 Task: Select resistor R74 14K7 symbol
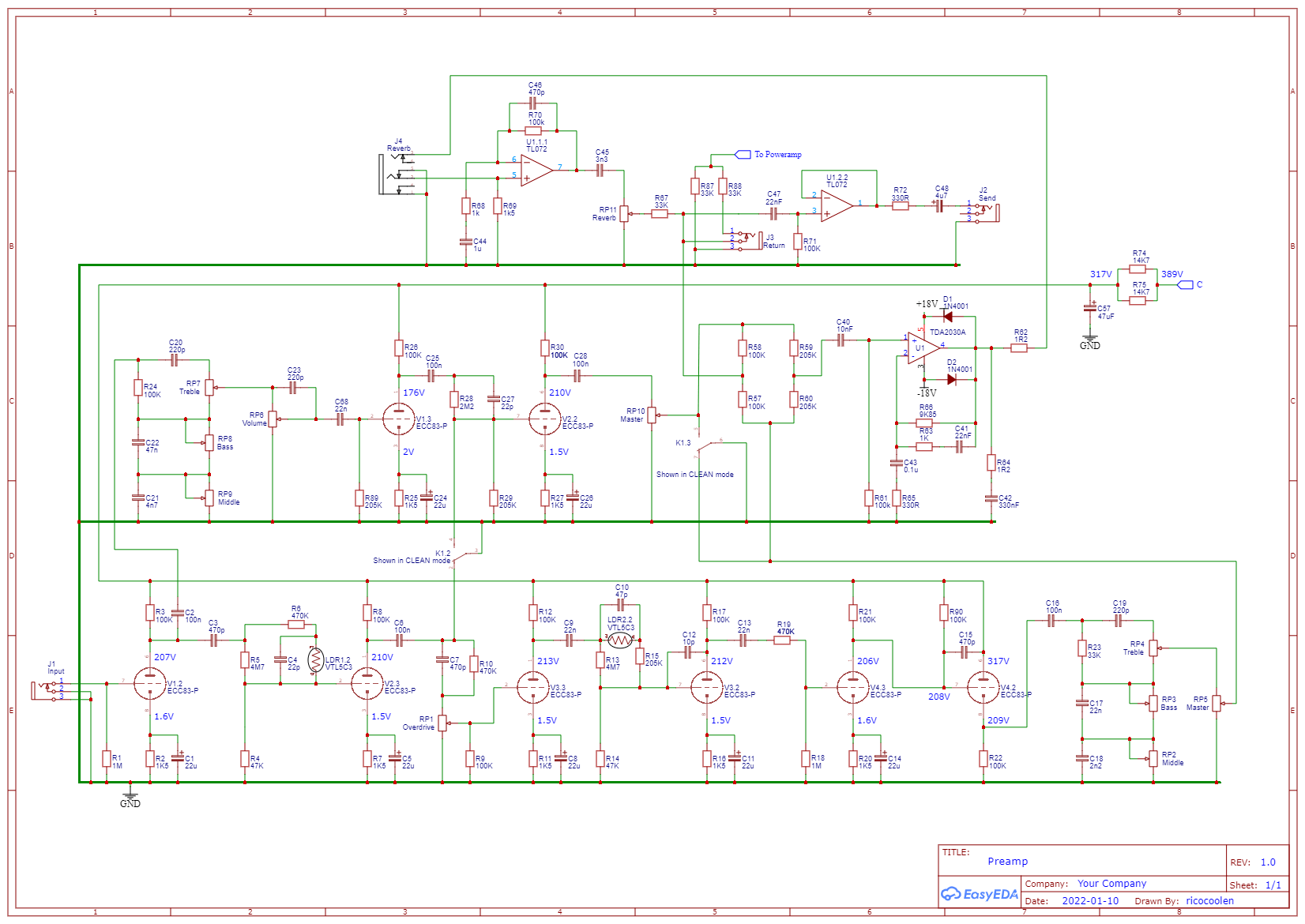click(x=1138, y=269)
